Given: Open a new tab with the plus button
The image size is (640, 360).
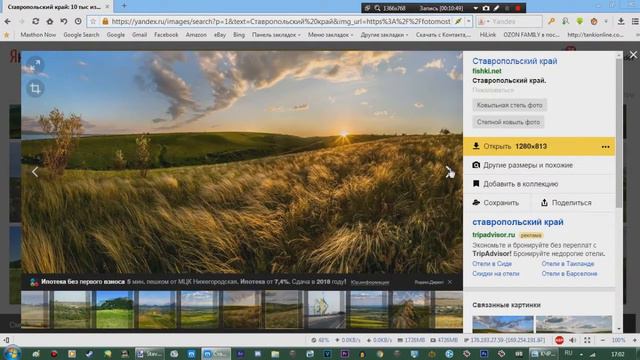Looking at the screenshot, I should 124,6.
